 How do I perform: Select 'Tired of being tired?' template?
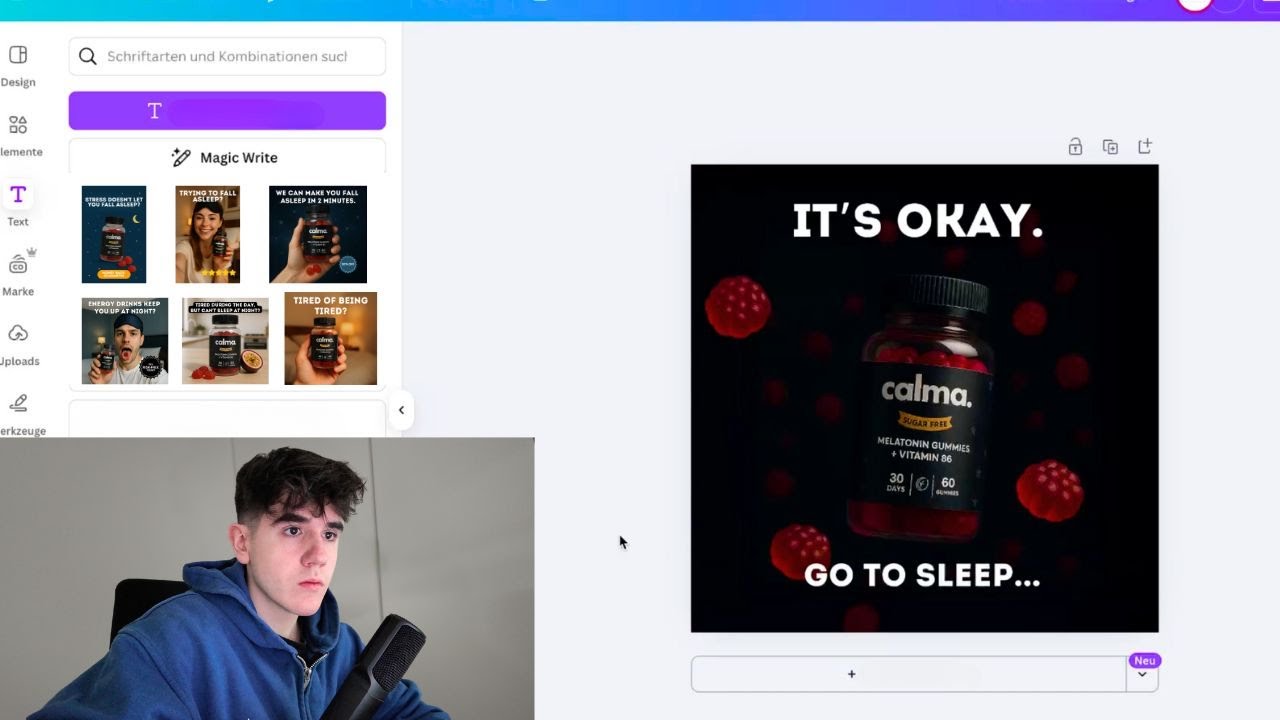pos(331,339)
